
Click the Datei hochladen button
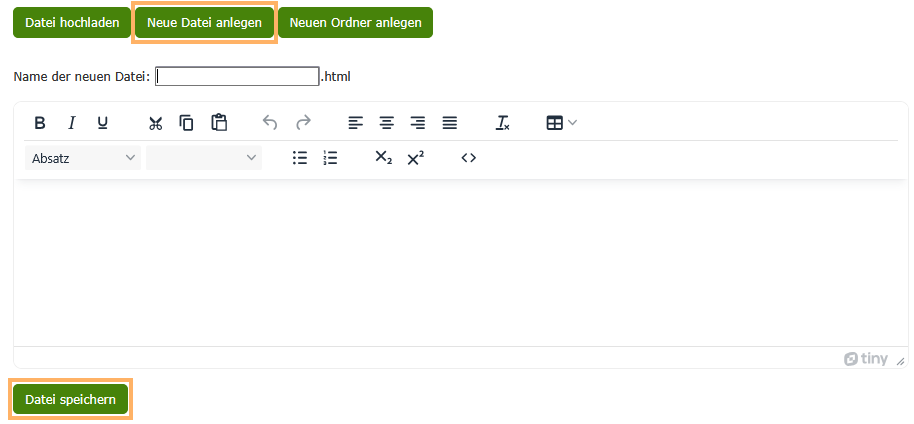coord(72,23)
